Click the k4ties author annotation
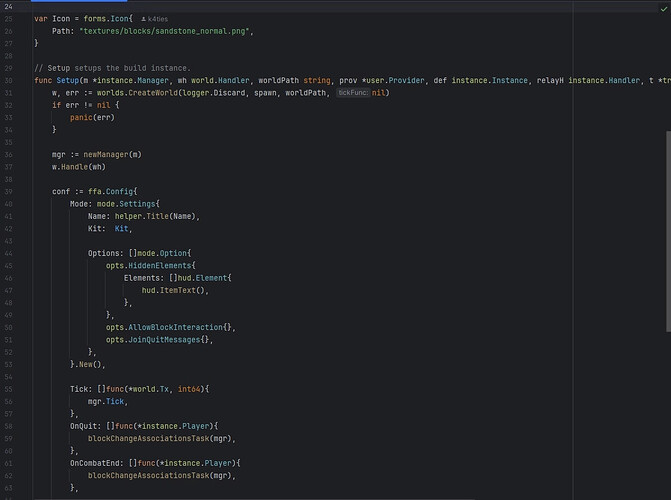This screenshot has height=500, width=671. point(154,19)
